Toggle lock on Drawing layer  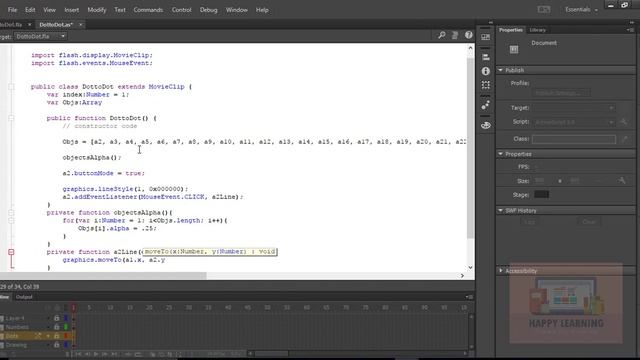point(57,345)
